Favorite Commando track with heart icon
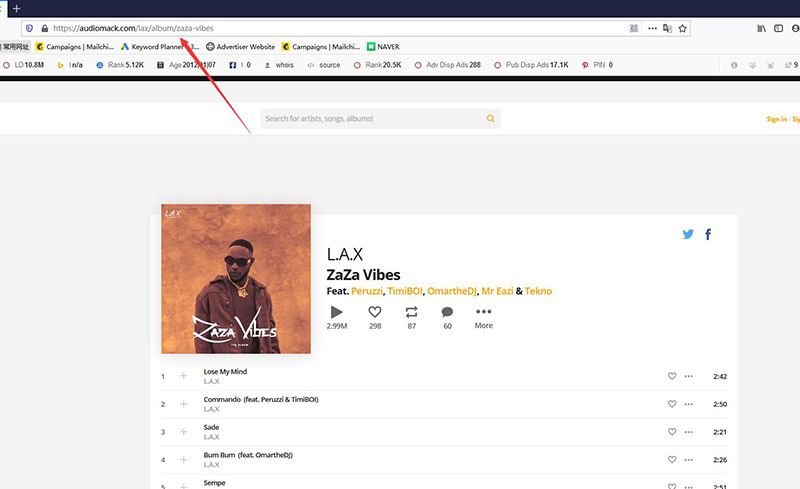The height and width of the screenshot is (489, 800). (x=672, y=404)
